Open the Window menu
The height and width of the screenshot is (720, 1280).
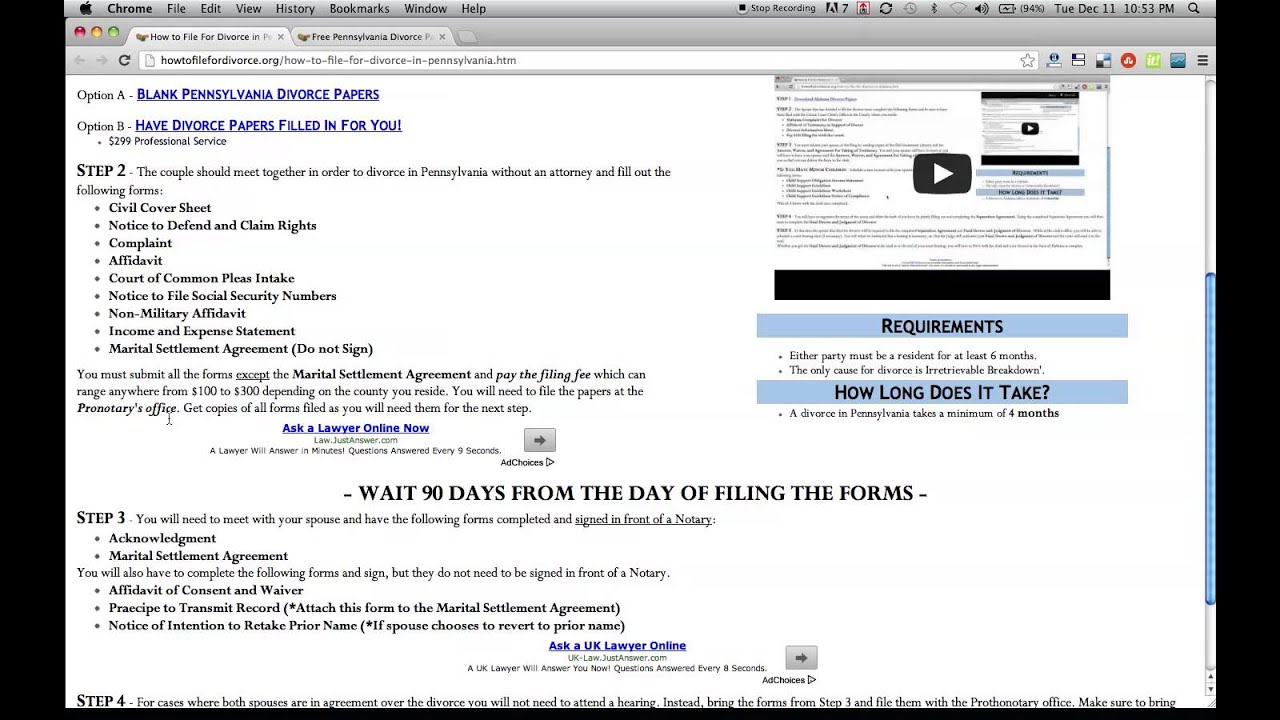coord(425,8)
